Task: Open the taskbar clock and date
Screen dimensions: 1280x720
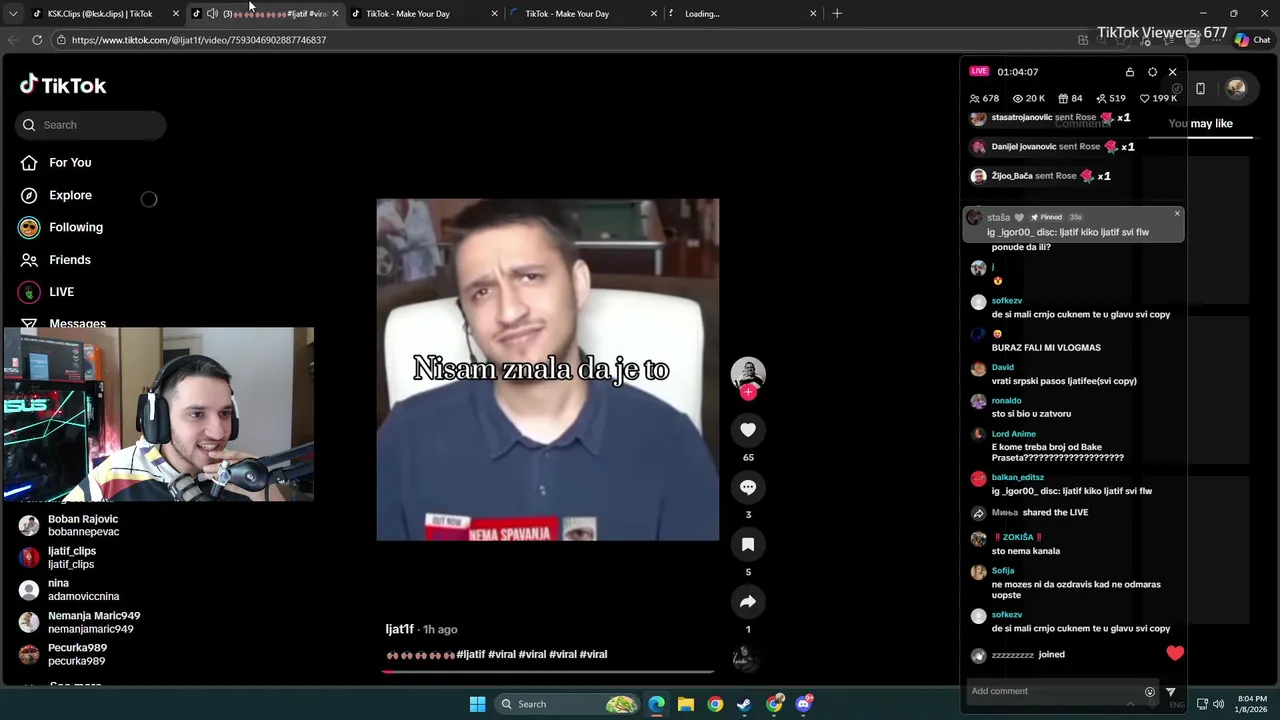Action: 1252,704
